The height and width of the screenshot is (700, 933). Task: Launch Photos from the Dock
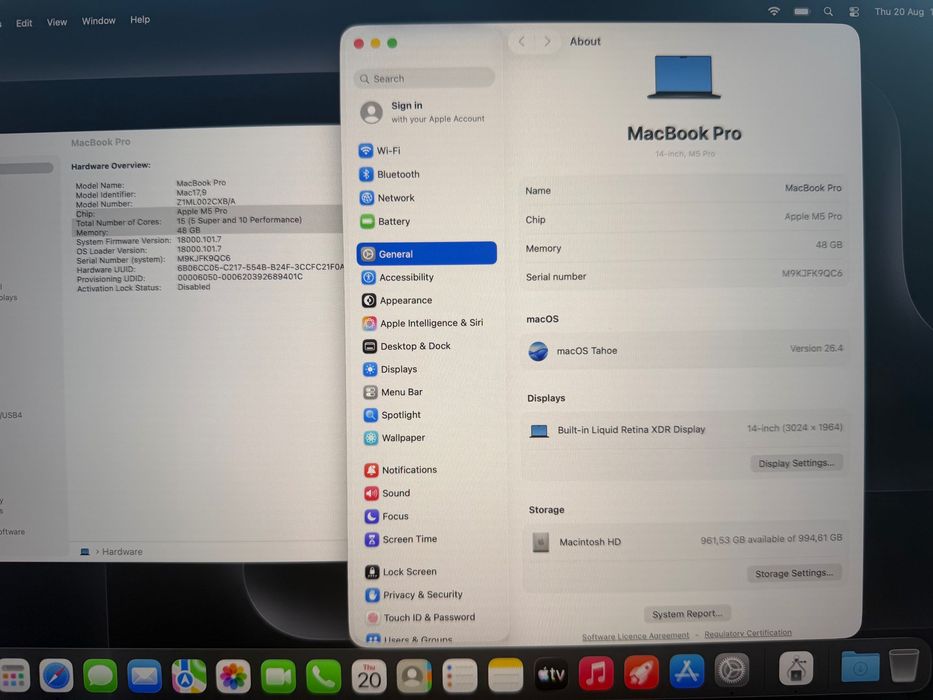pyautogui.click(x=233, y=676)
